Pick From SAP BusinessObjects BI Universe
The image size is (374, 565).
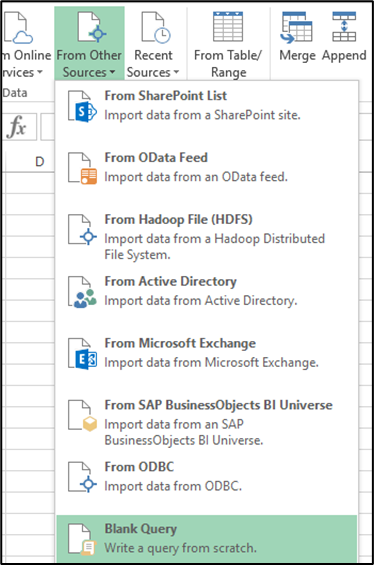tap(207, 423)
